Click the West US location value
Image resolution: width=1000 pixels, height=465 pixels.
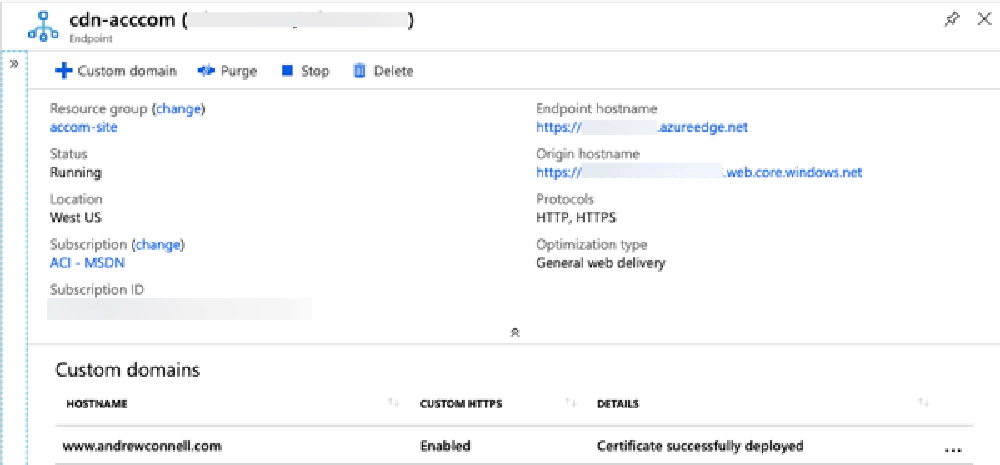[x=75, y=218]
